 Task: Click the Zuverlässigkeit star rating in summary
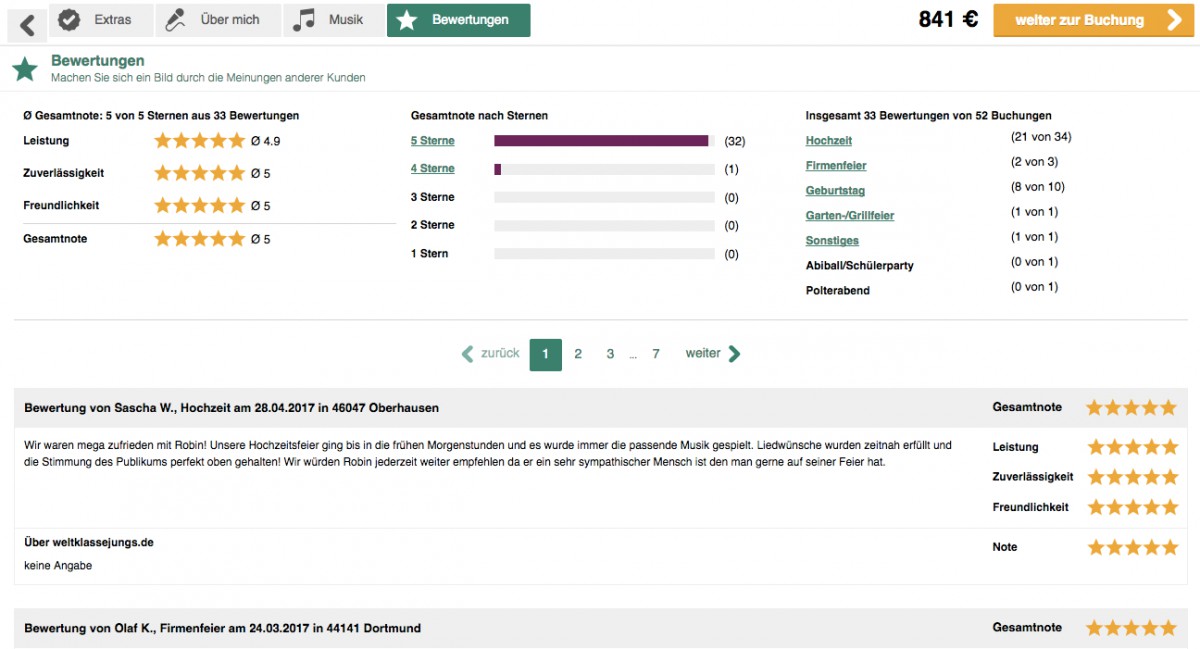[x=199, y=173]
